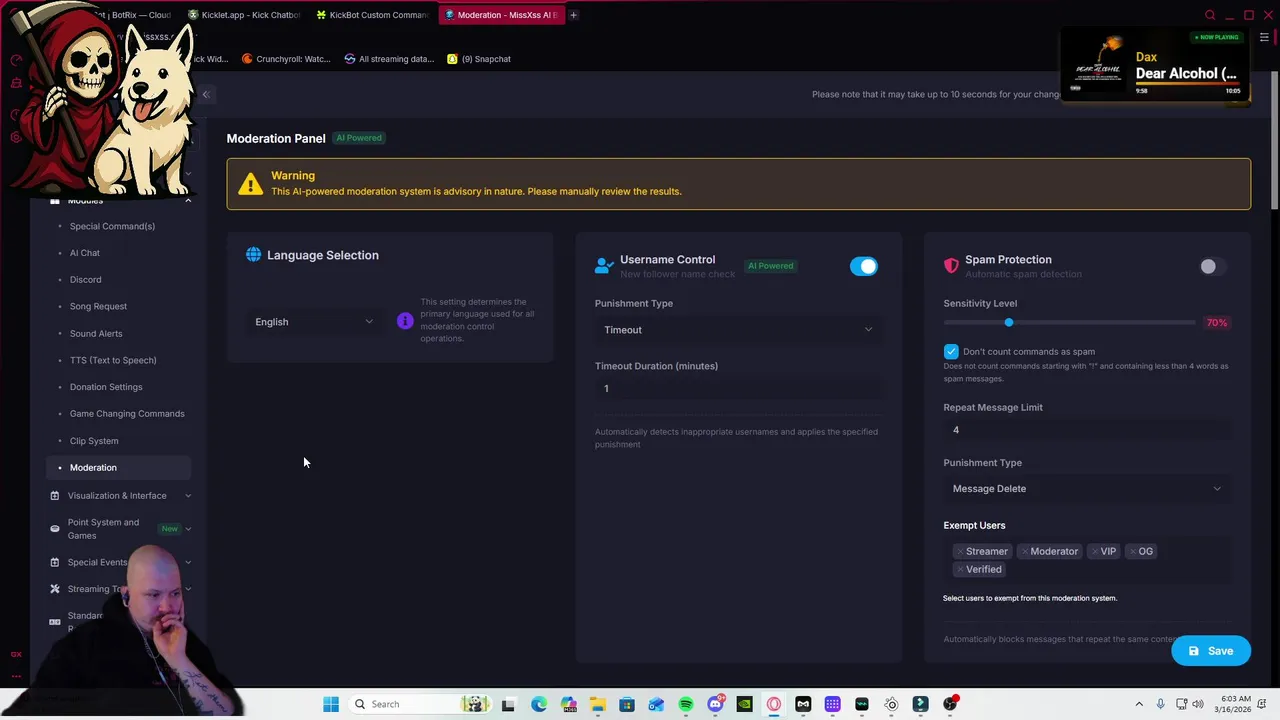The height and width of the screenshot is (720, 1280).
Task: Open the Snapchat bookmark
Action: click(x=479, y=59)
